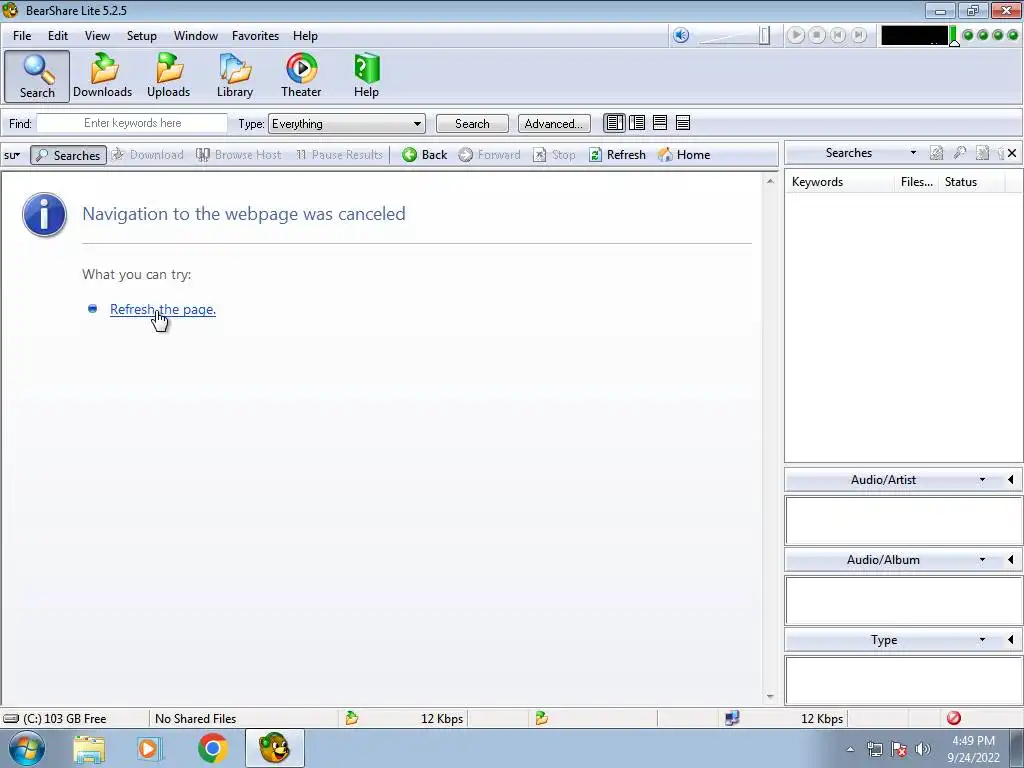Click the upload icon in status bar
The image size is (1024, 768).
point(541,718)
